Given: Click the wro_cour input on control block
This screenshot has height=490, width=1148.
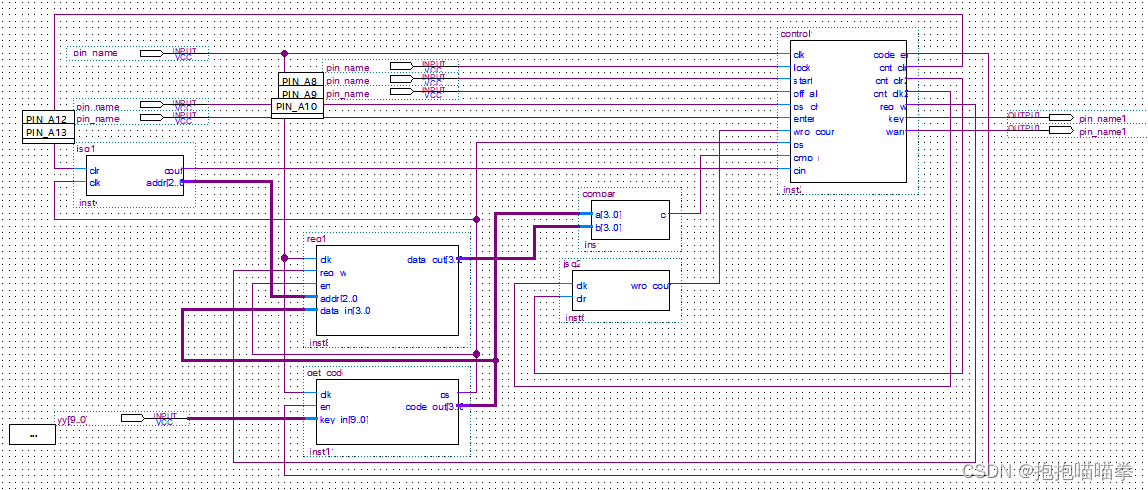Looking at the screenshot, I should [x=813, y=132].
